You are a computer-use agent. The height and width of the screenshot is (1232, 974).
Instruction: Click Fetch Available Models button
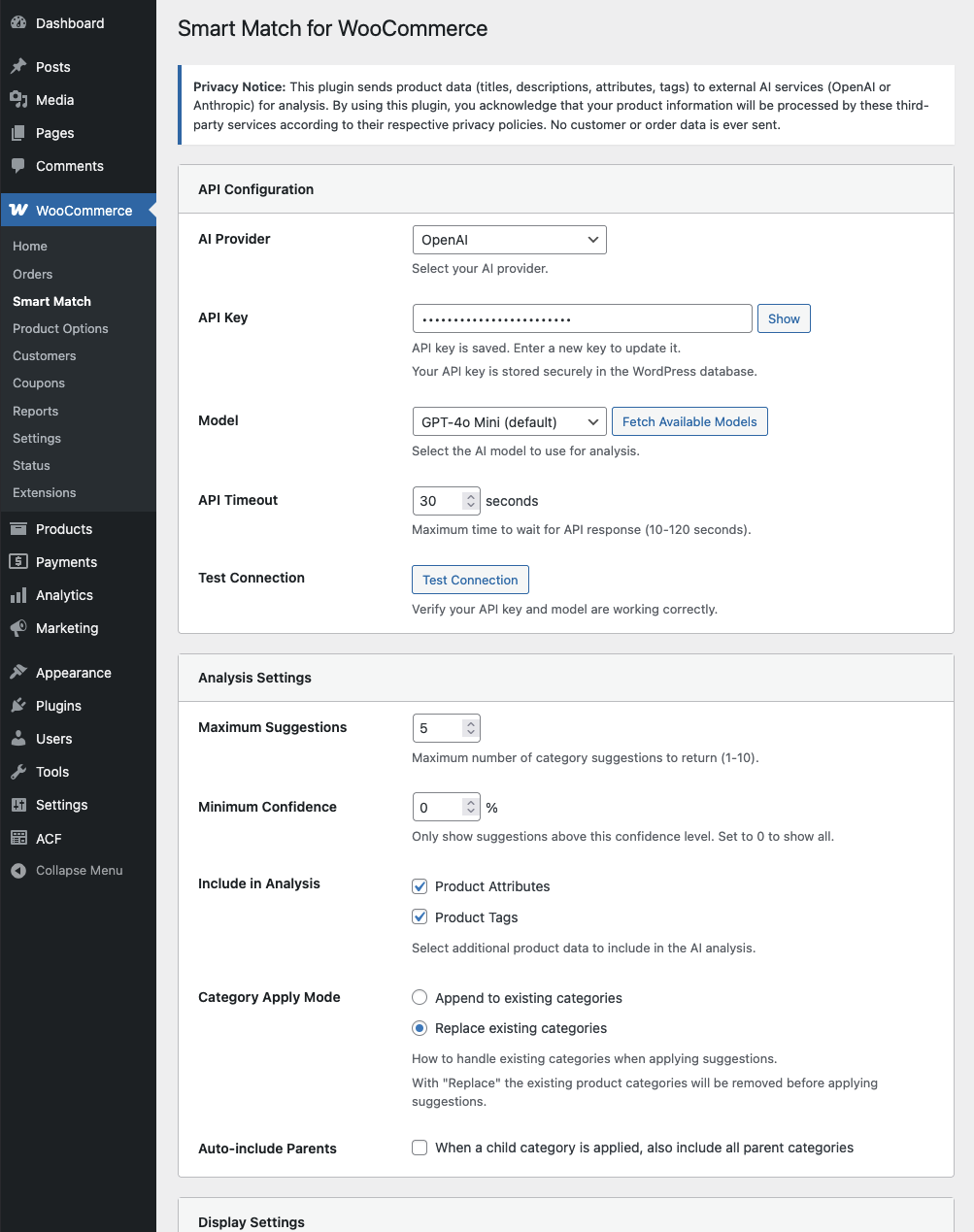(x=689, y=421)
